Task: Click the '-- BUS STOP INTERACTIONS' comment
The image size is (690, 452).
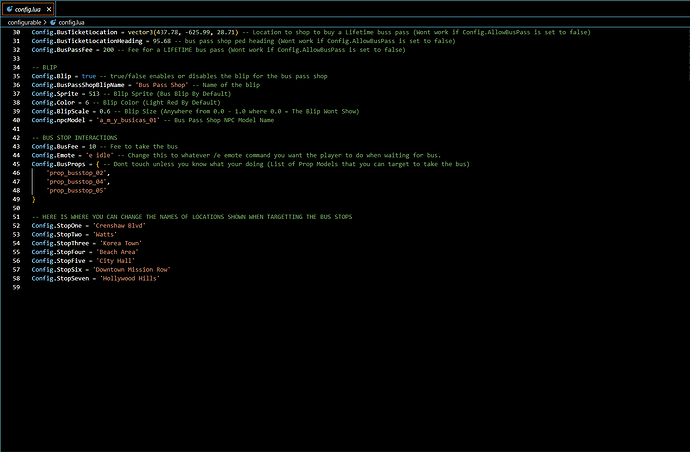Action: pos(74,138)
